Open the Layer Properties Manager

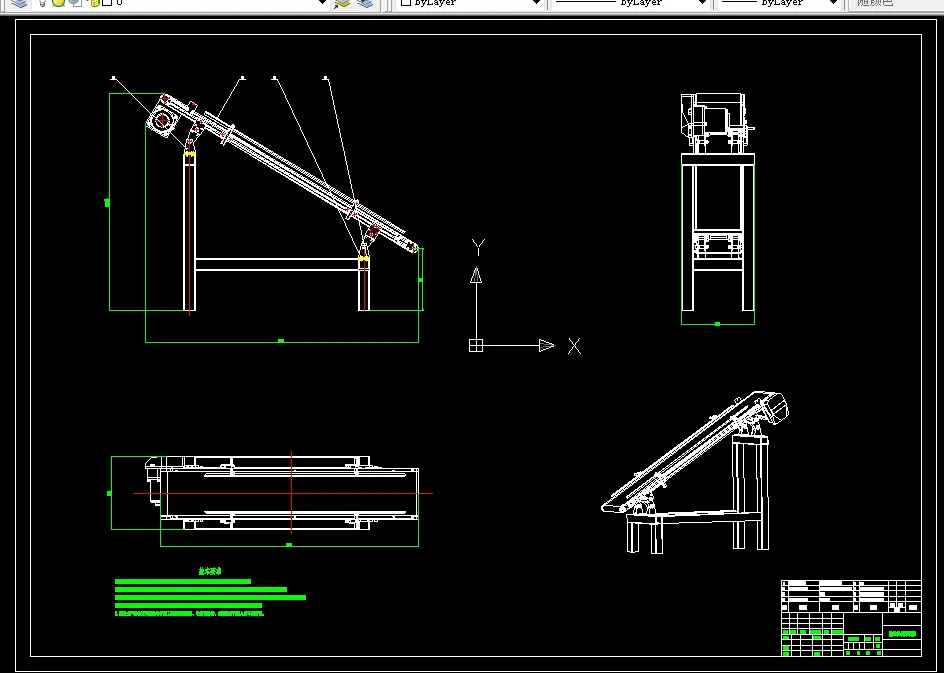click(x=20, y=3)
